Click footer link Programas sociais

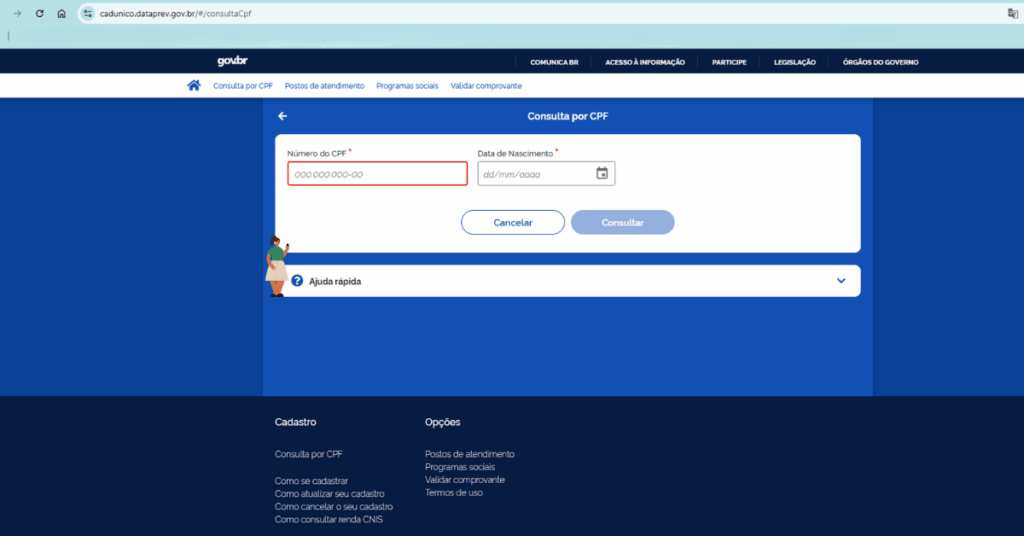tap(460, 467)
